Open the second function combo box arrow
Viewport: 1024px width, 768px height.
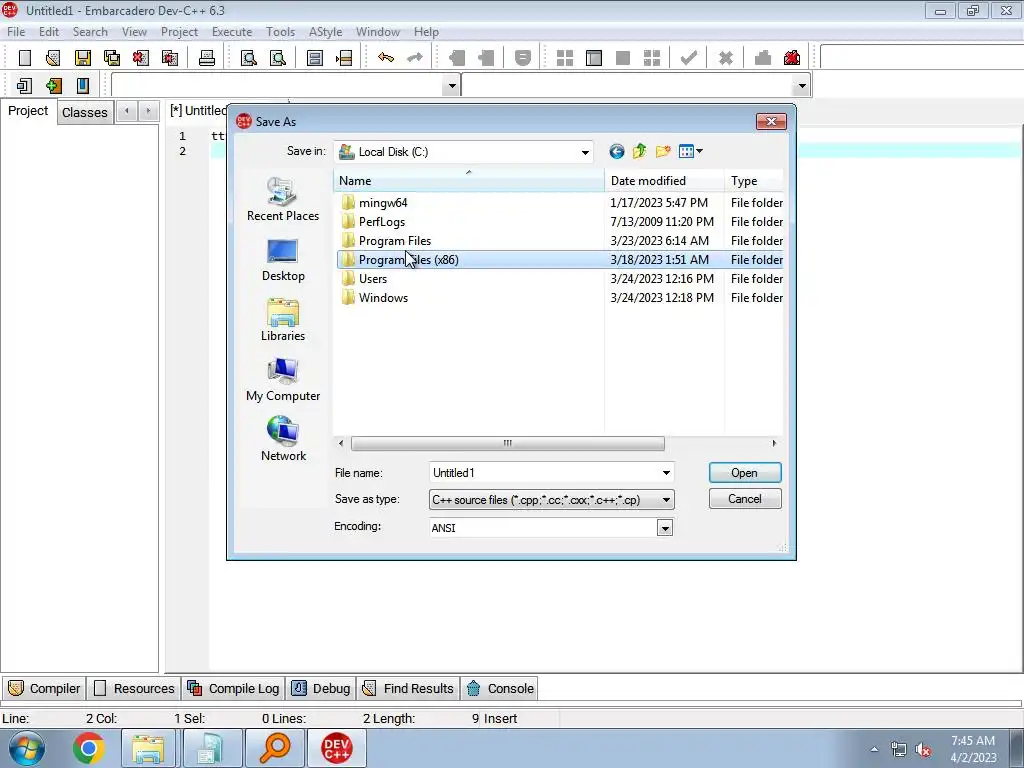pos(802,86)
